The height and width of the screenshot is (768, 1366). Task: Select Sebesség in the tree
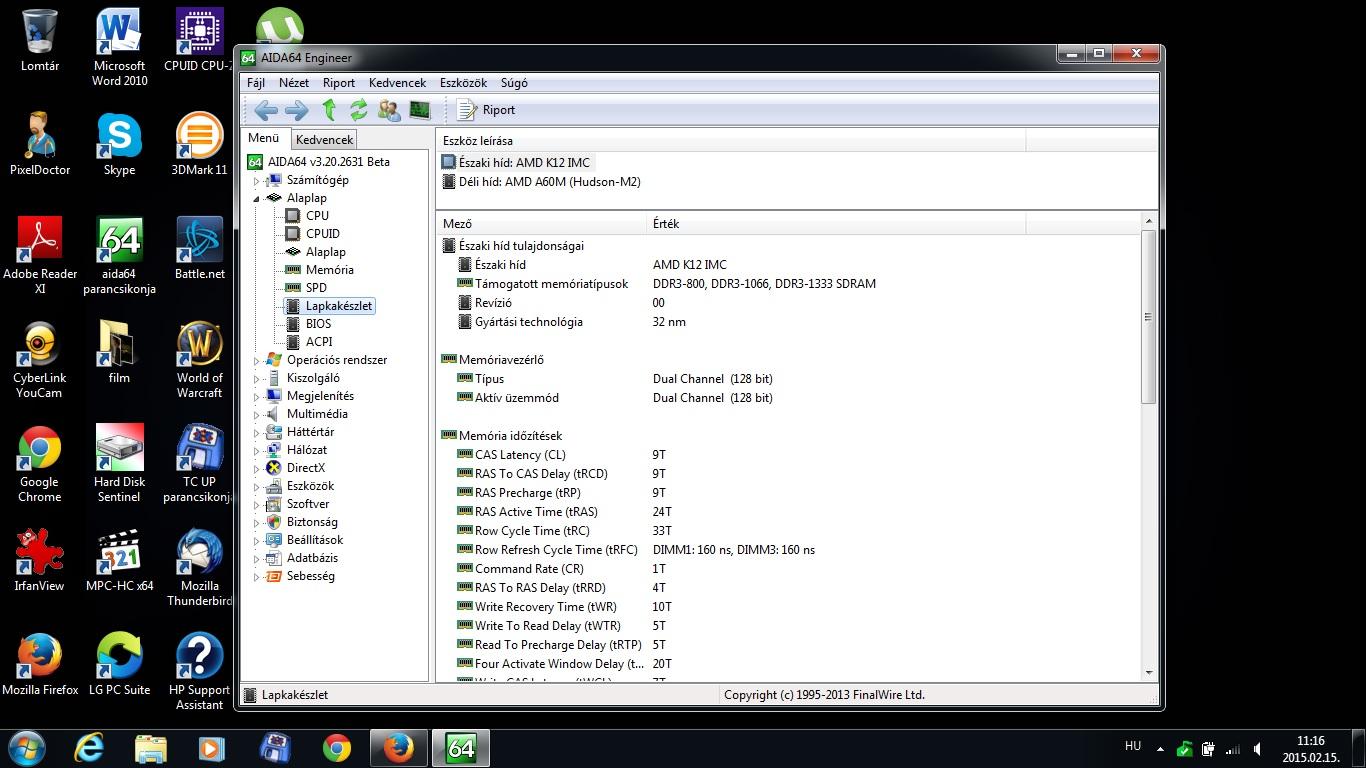[310, 576]
